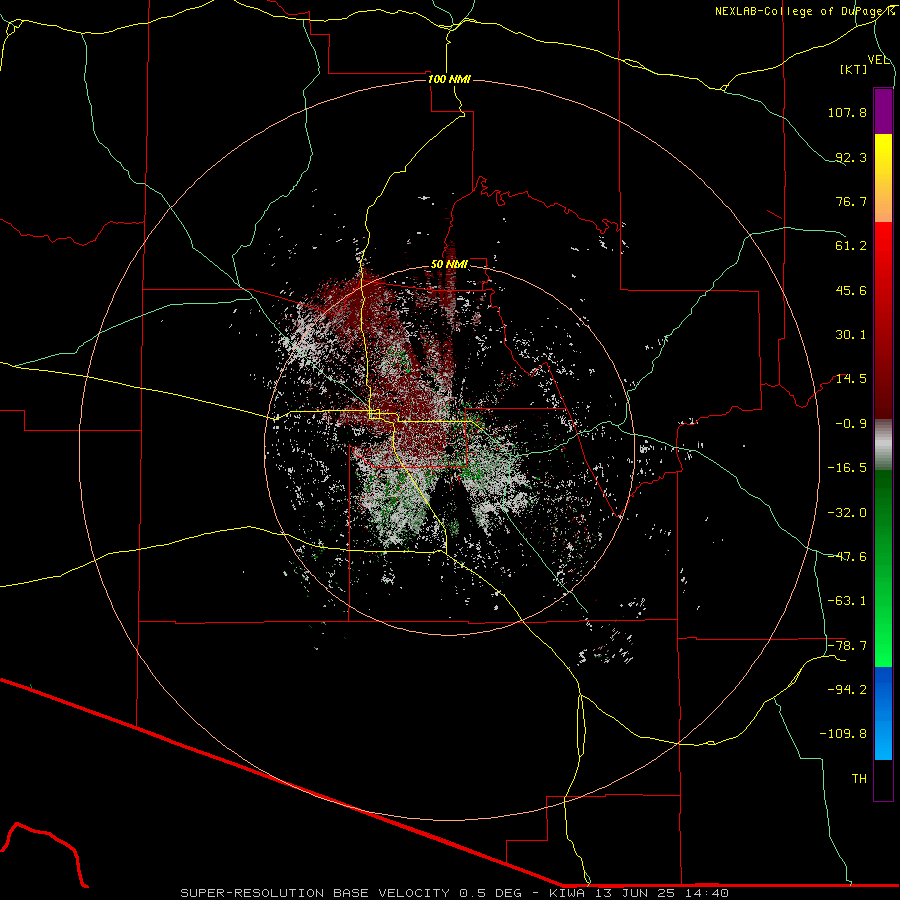Image resolution: width=900 pixels, height=900 pixels.
Task: Select the 107.8 velocity scale value
Action: 847,112
